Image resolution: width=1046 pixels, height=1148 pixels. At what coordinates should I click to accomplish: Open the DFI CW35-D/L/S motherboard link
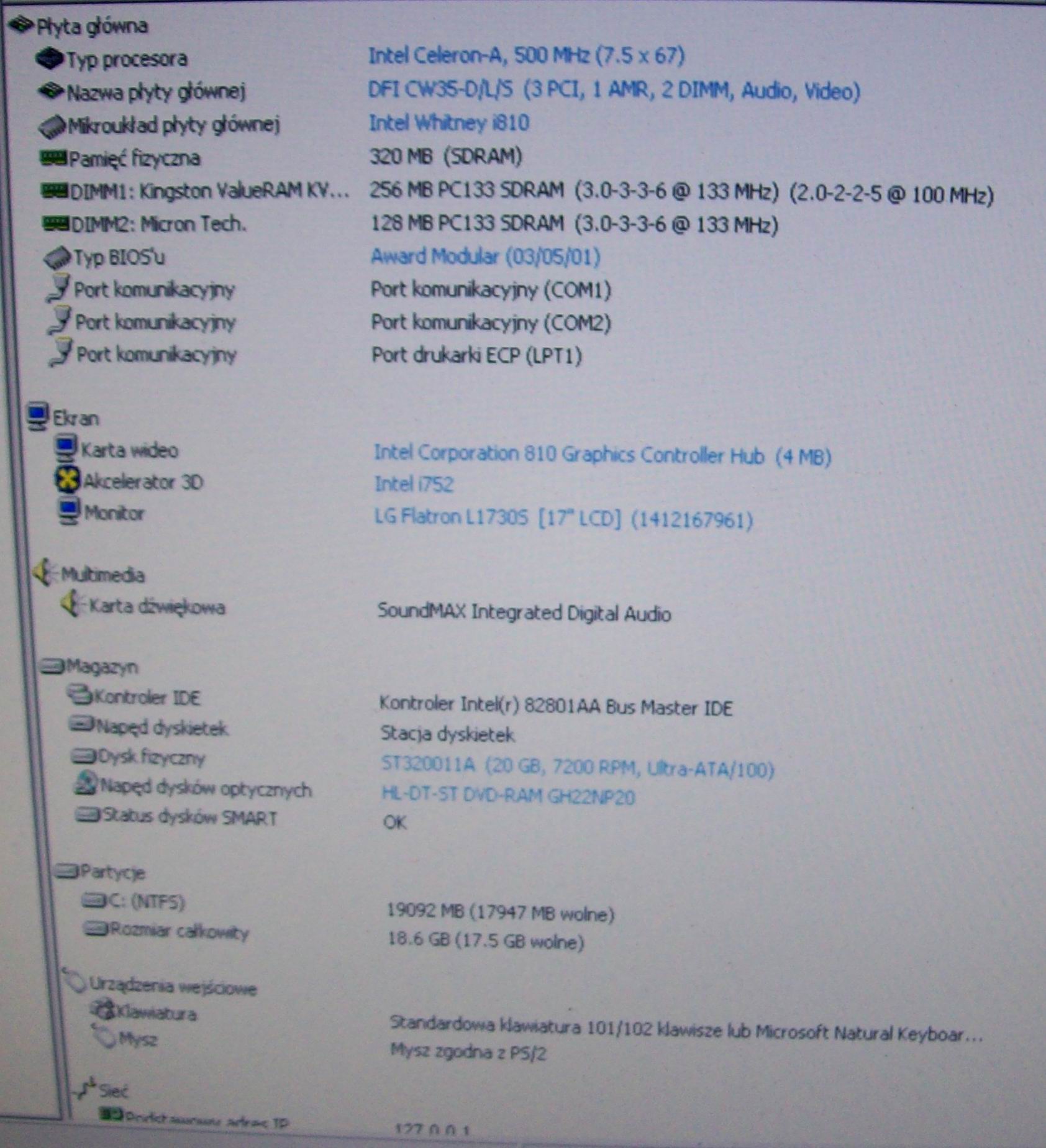coord(614,91)
